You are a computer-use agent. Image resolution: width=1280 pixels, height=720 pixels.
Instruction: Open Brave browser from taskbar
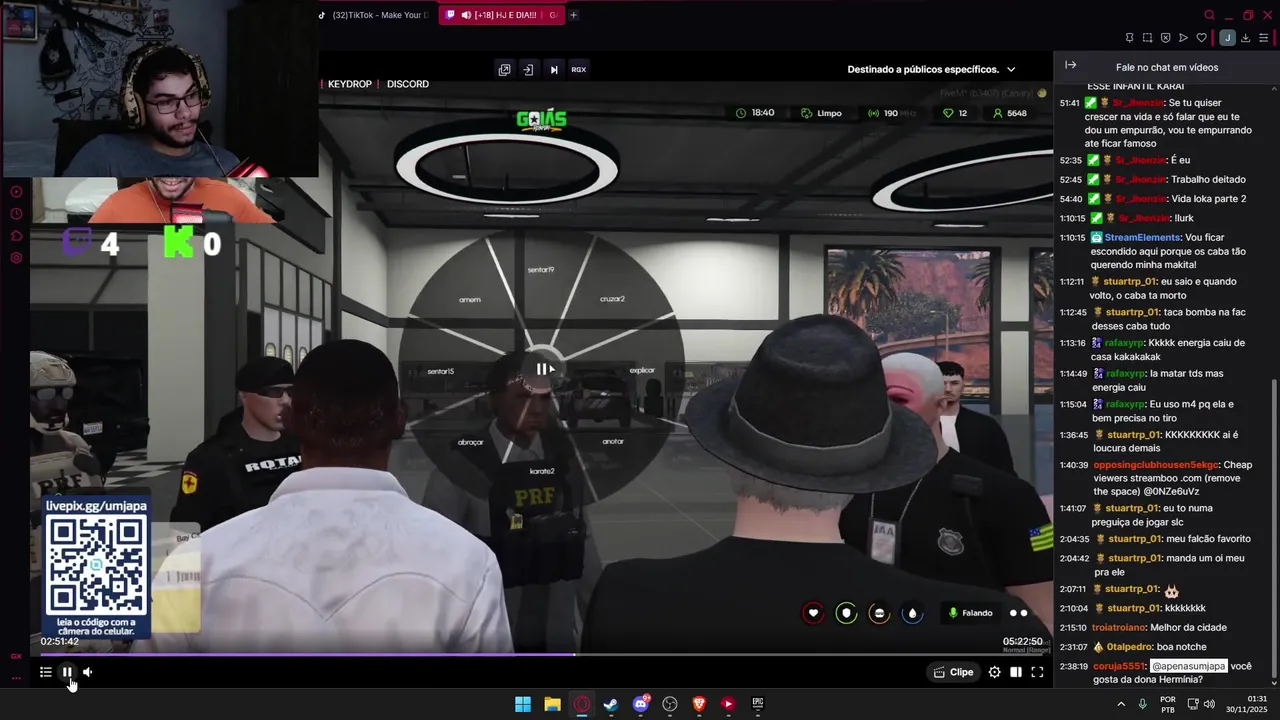pyautogui.click(x=699, y=704)
